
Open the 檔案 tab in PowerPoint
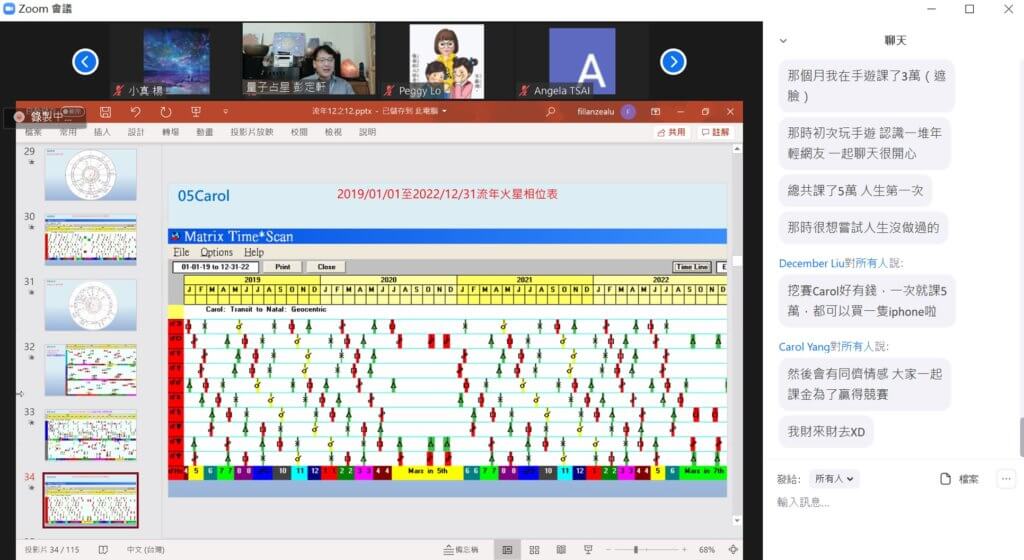click(33, 132)
